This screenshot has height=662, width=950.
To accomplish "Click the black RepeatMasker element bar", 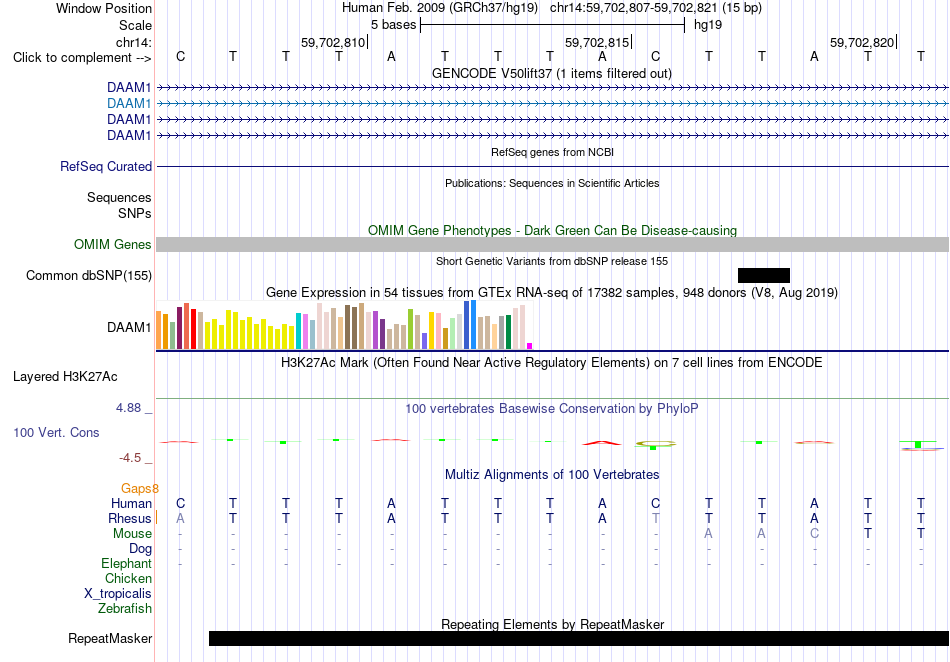I will (x=579, y=638).
